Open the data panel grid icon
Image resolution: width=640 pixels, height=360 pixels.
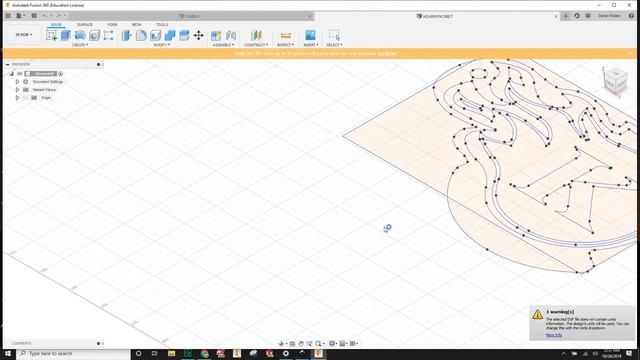pos(8,16)
